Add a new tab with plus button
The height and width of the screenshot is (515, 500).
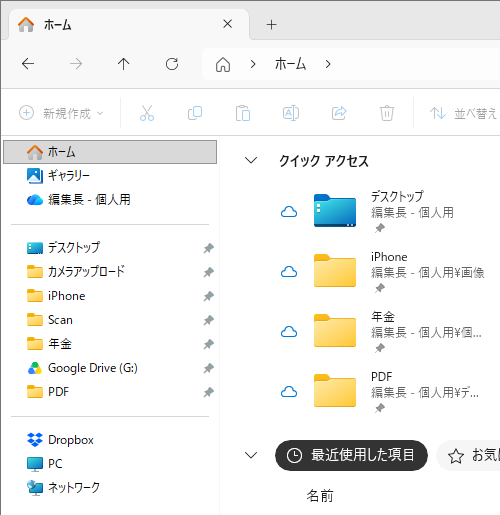tap(271, 24)
